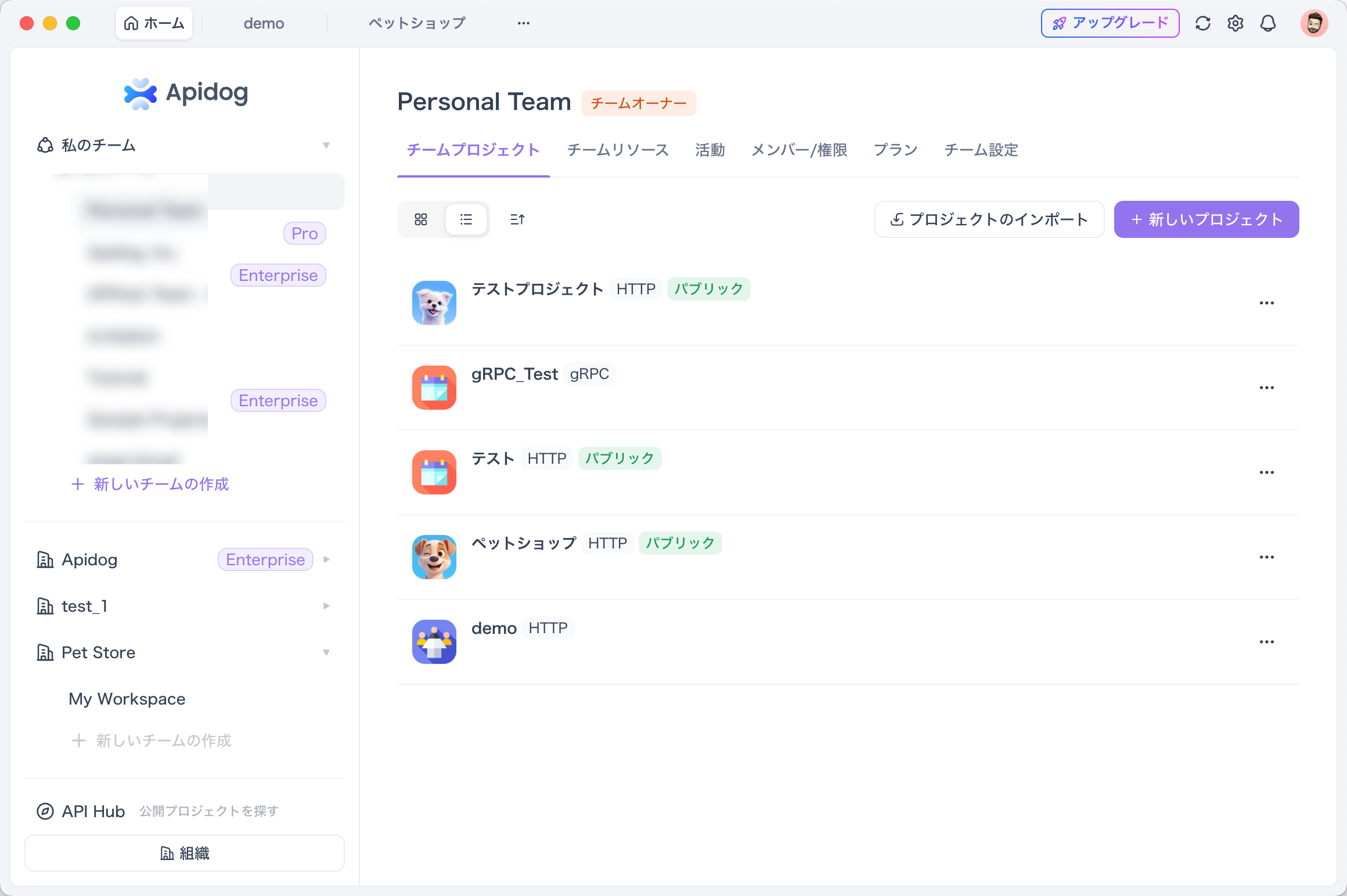Open the チーム設定 tab
This screenshot has height=896, width=1347.
tap(981, 150)
